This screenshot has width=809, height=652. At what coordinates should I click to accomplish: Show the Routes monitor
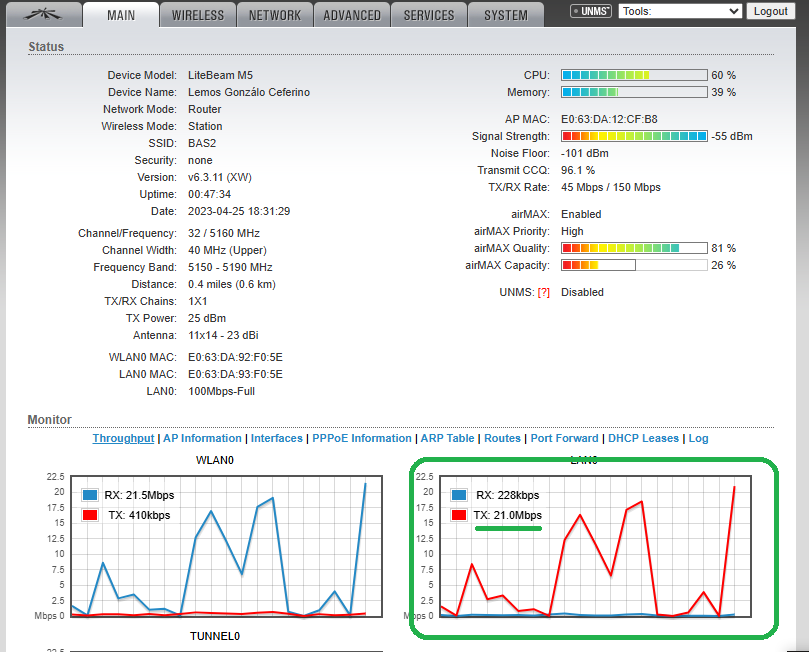pyautogui.click(x=503, y=438)
